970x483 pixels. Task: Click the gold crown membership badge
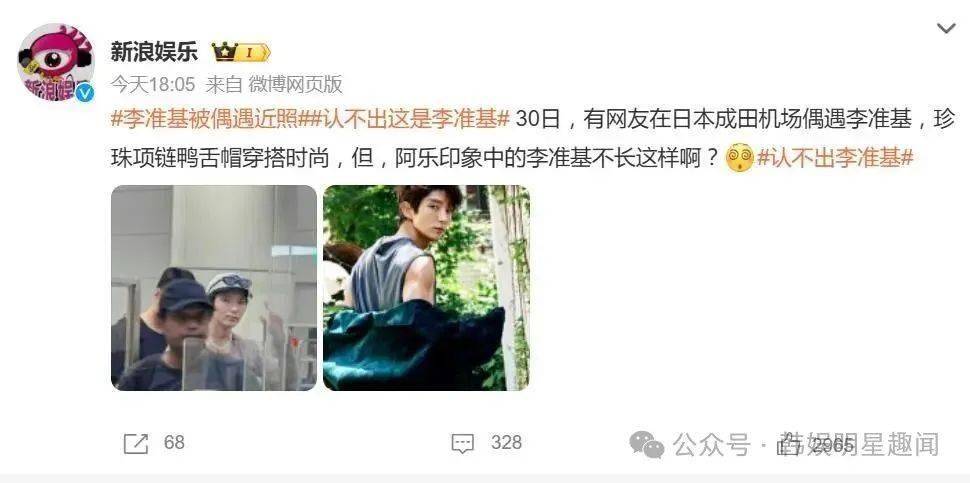pyautogui.click(x=241, y=53)
